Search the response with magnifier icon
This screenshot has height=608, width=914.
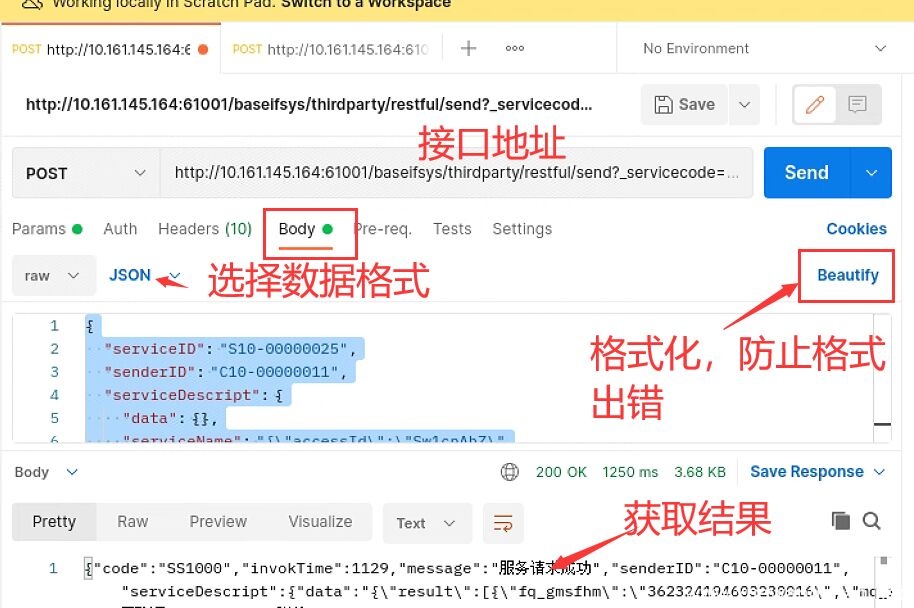click(872, 520)
